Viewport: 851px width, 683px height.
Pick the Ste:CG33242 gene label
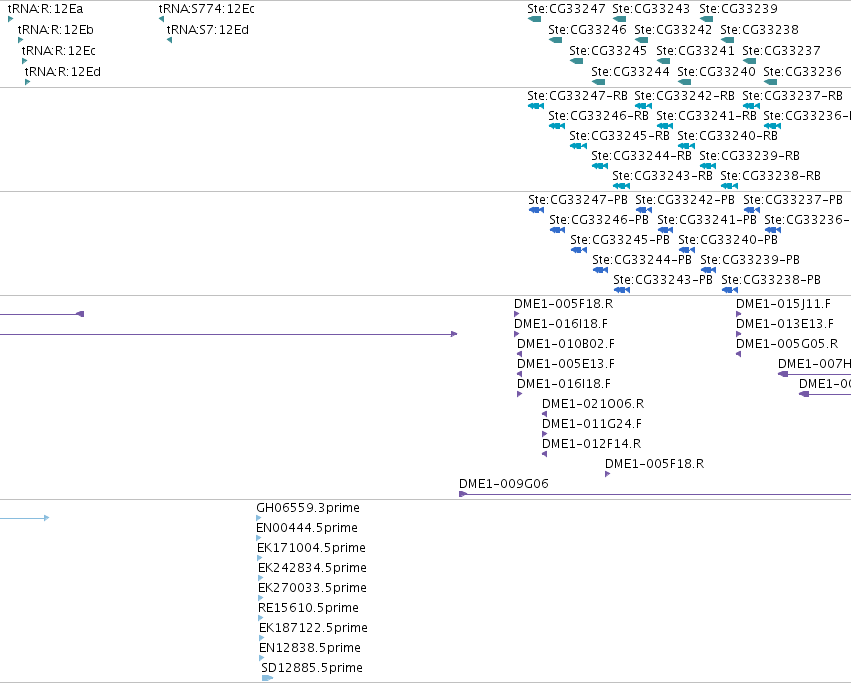click(673, 30)
